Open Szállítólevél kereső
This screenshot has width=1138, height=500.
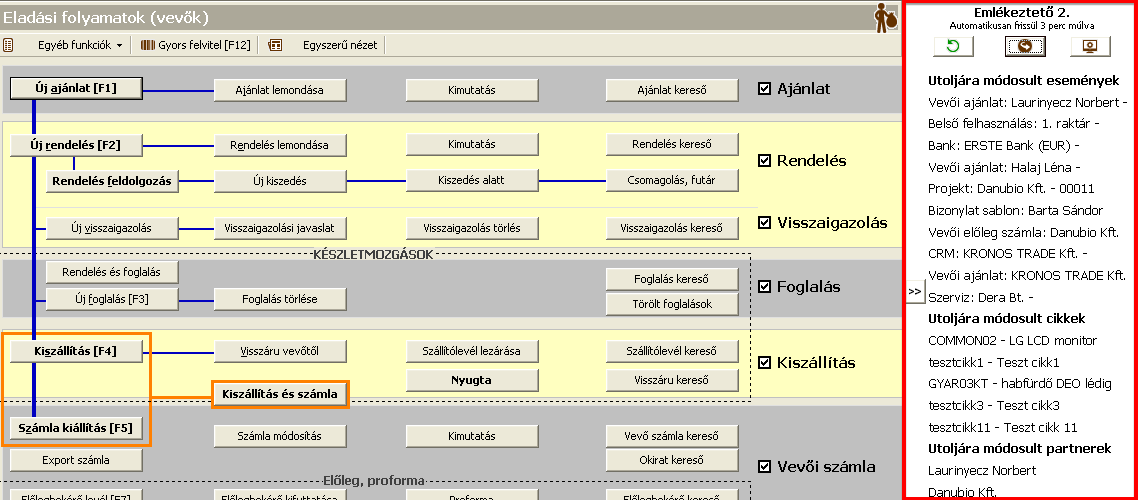pyautogui.click(x=672, y=351)
